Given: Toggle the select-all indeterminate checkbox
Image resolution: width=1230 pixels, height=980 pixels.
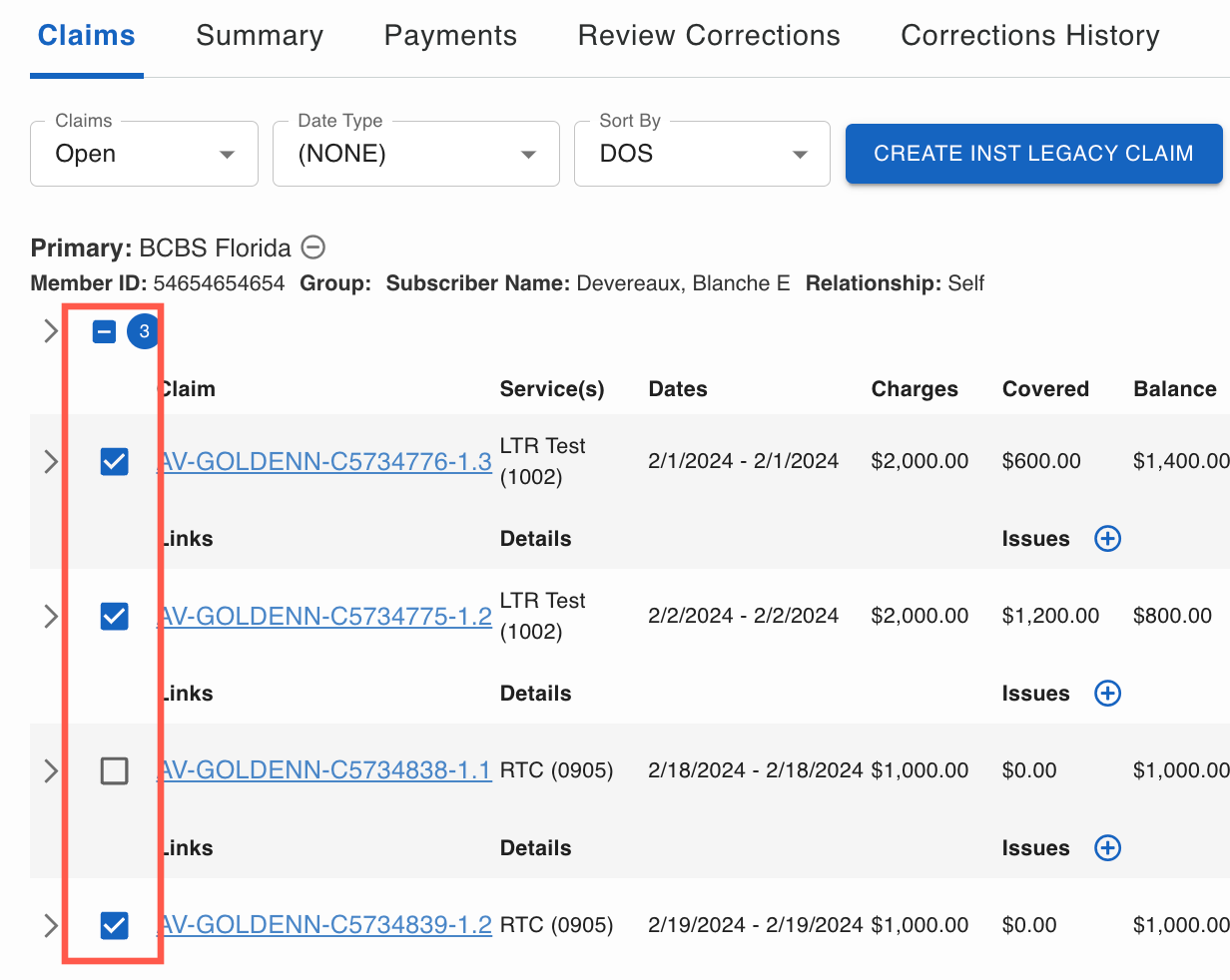Looking at the screenshot, I should click(x=105, y=331).
